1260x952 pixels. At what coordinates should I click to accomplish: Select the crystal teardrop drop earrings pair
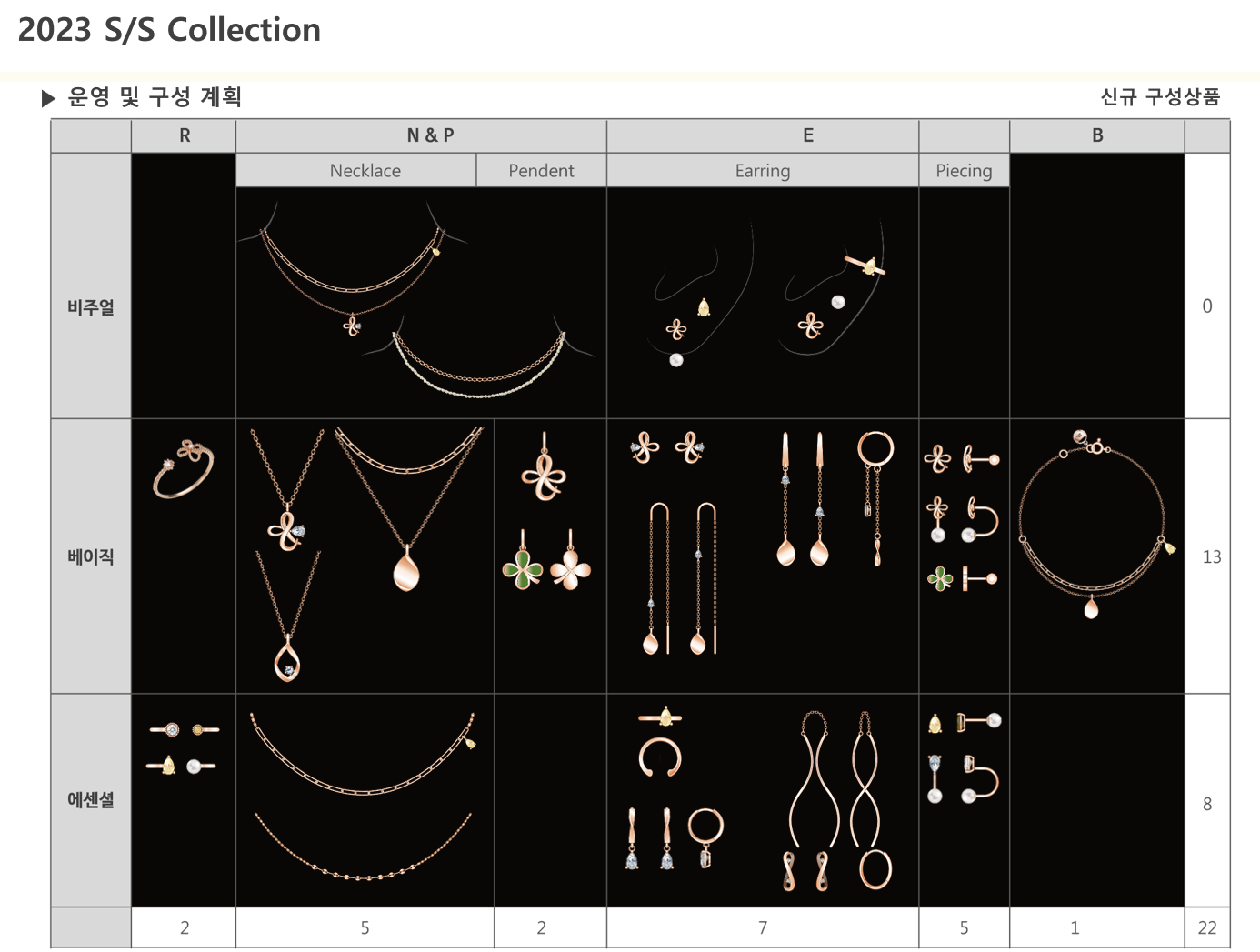(649, 838)
